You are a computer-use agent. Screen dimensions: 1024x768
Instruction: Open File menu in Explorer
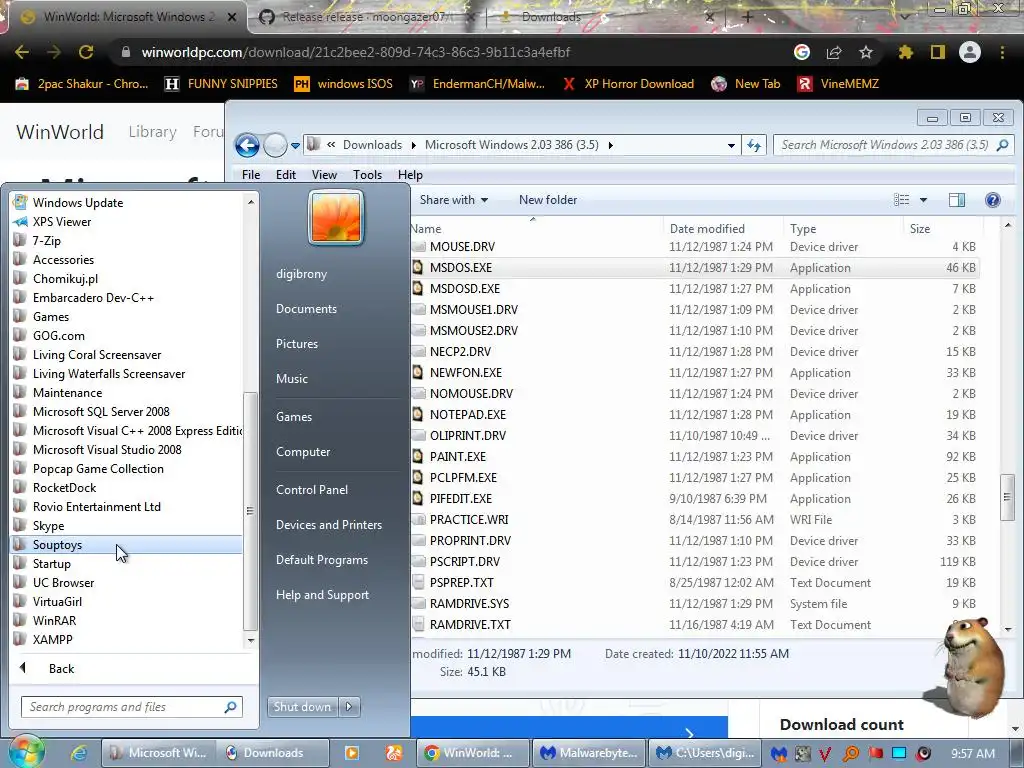(x=251, y=175)
